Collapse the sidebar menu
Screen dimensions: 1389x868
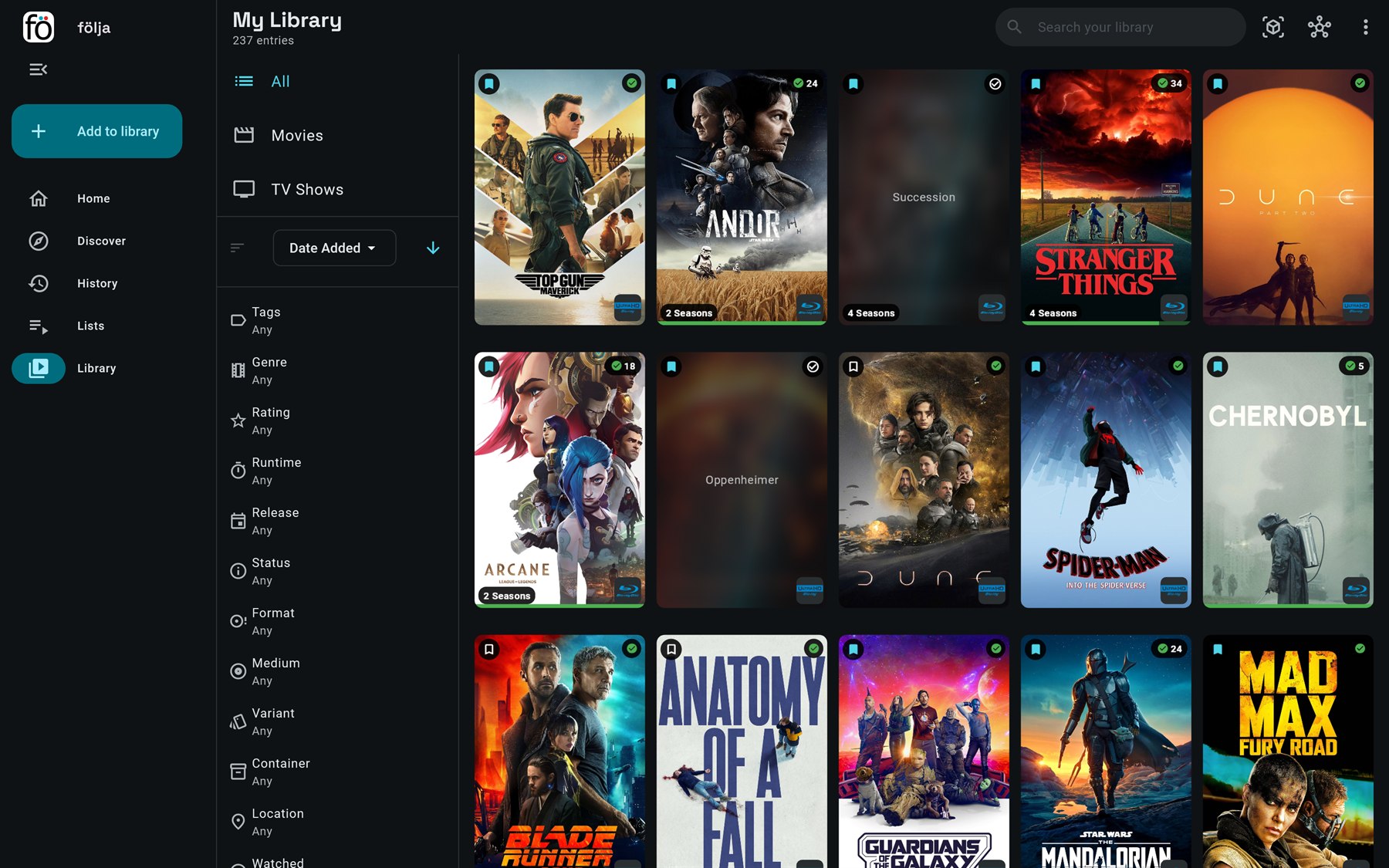[x=39, y=69]
